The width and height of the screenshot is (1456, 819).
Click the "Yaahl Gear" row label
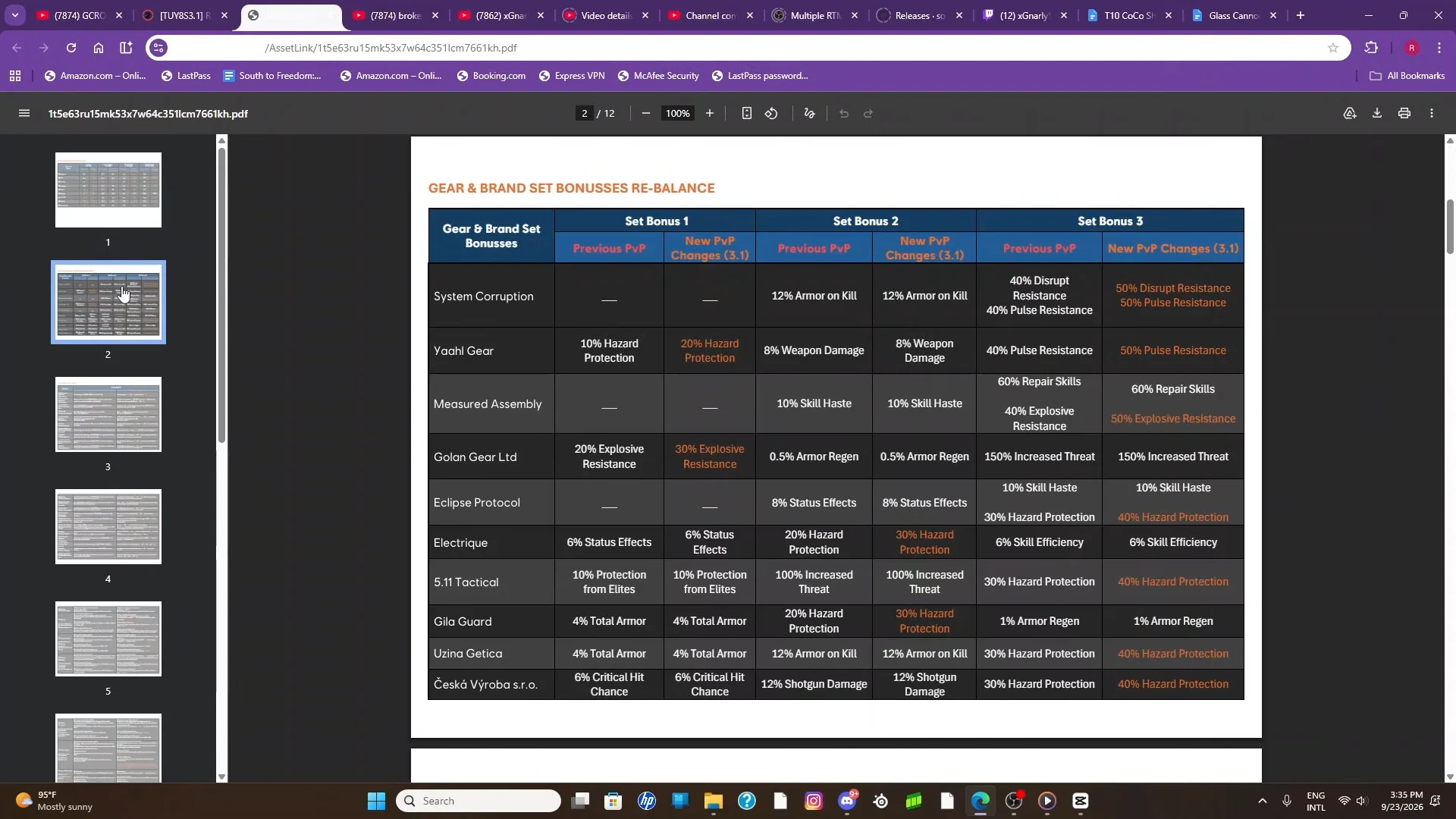[463, 351]
